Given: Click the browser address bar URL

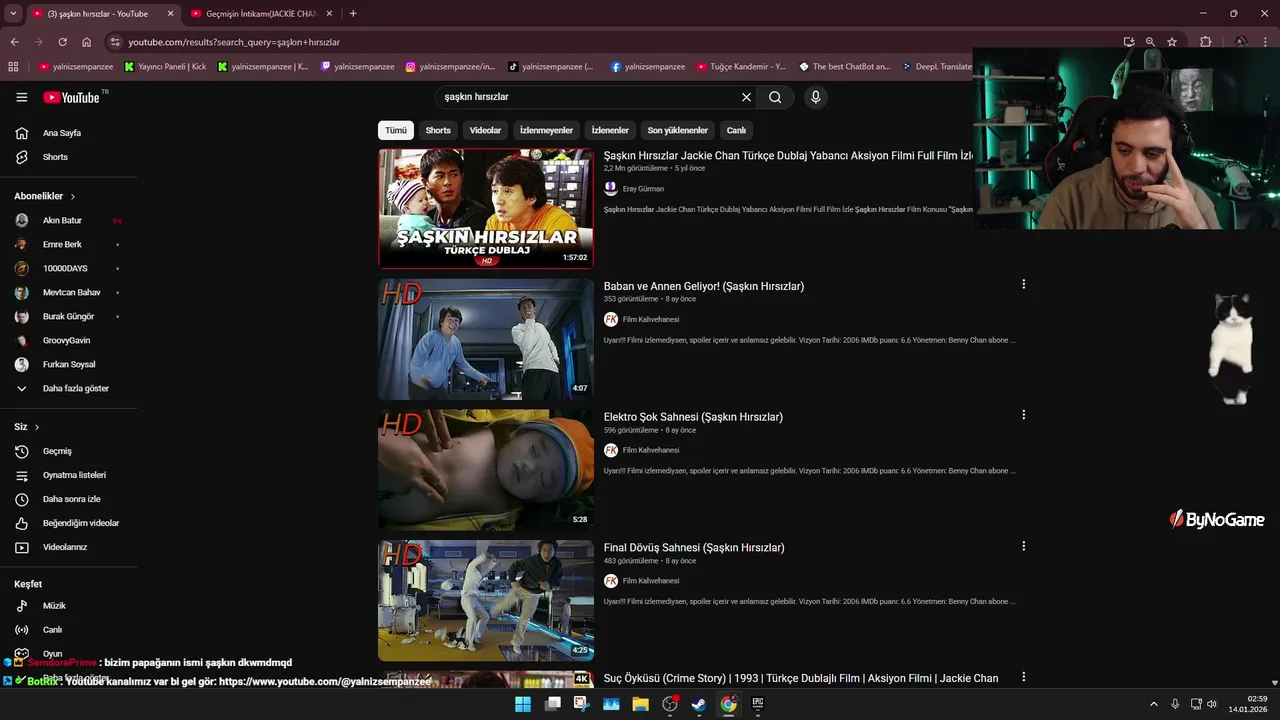Looking at the screenshot, I should coord(234,42).
